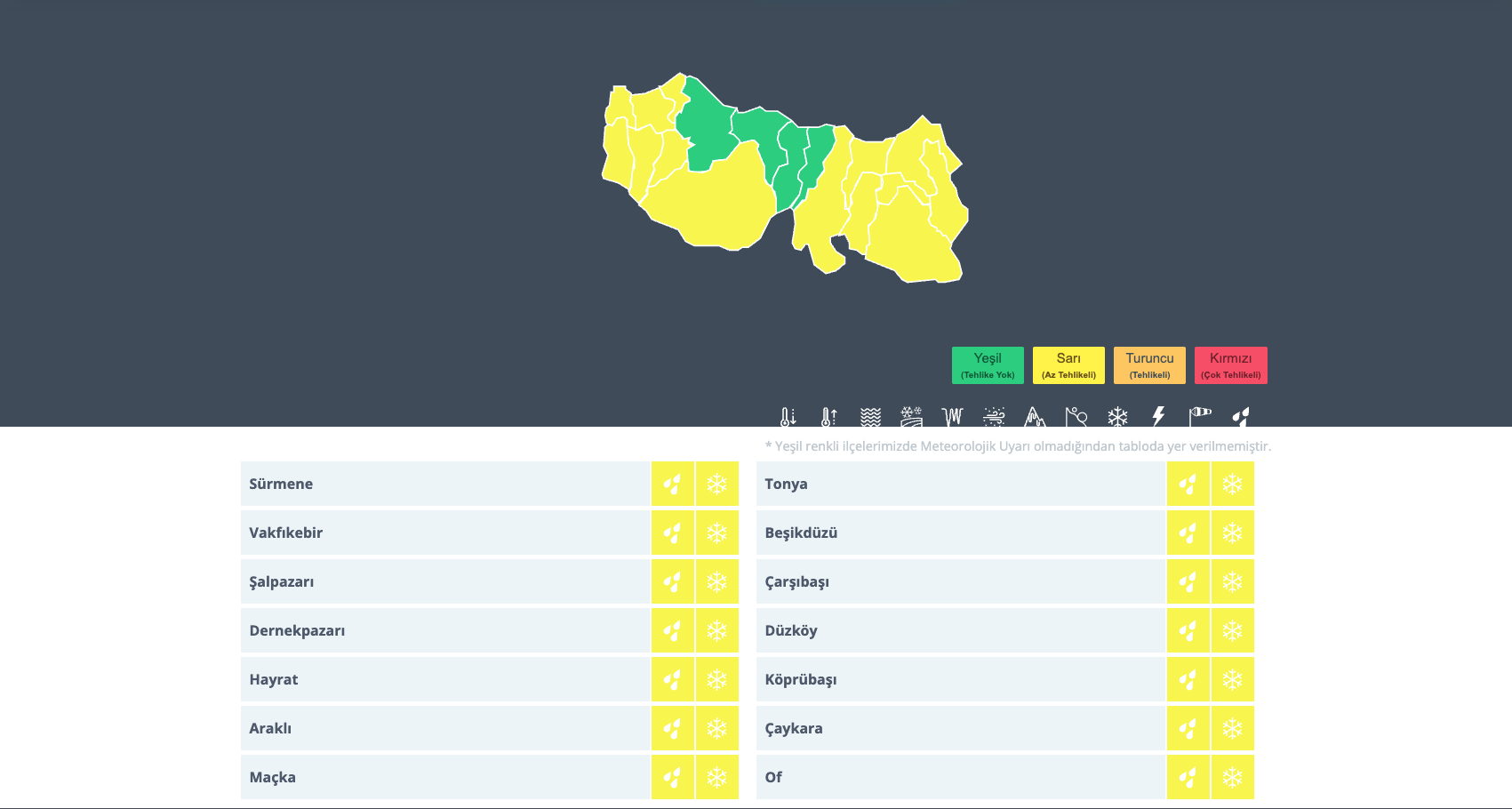Click the Hayrat district name
This screenshot has height=809, width=1512.
pyautogui.click(x=274, y=679)
